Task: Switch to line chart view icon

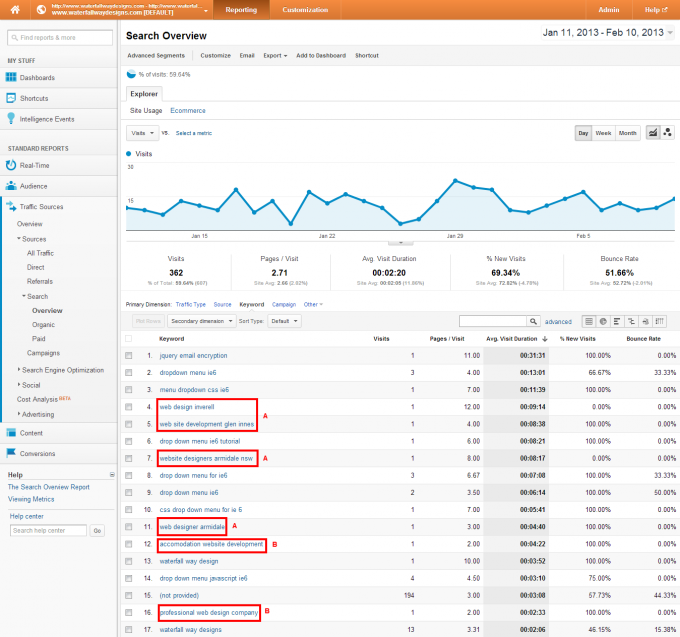Action: [x=653, y=133]
